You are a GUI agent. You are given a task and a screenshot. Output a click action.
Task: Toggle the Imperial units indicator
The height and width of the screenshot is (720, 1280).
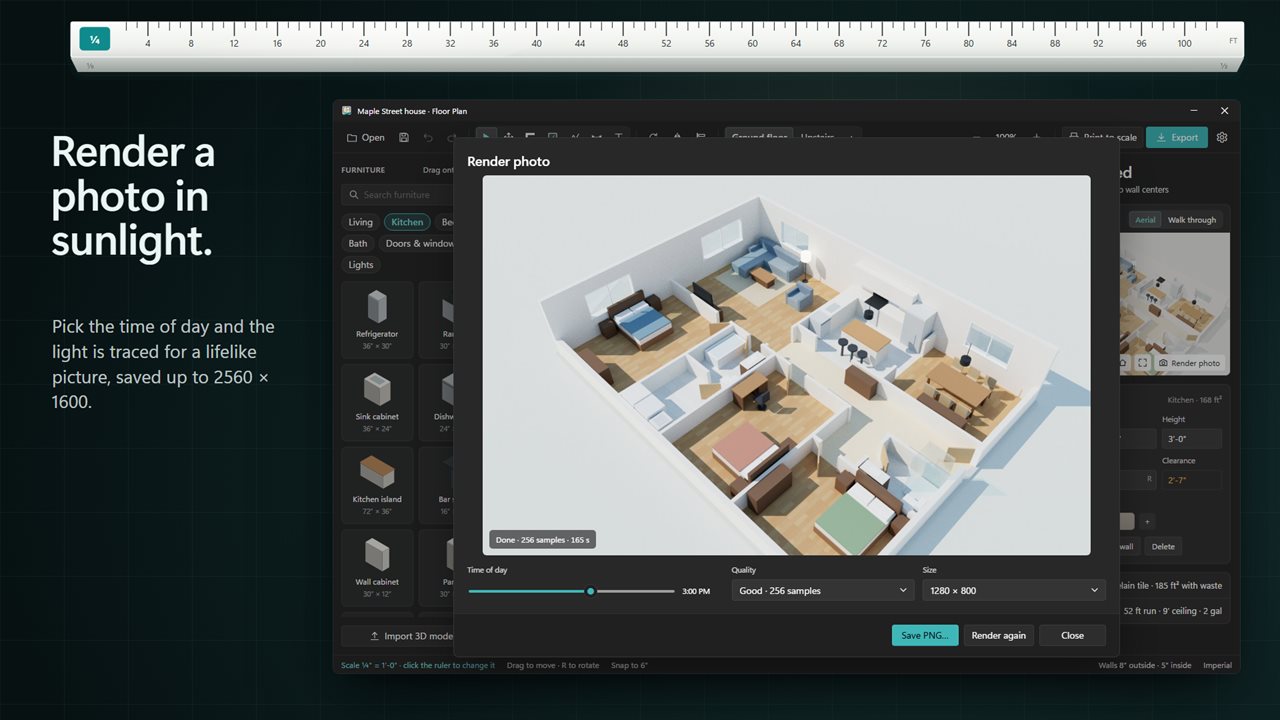[1217, 665]
